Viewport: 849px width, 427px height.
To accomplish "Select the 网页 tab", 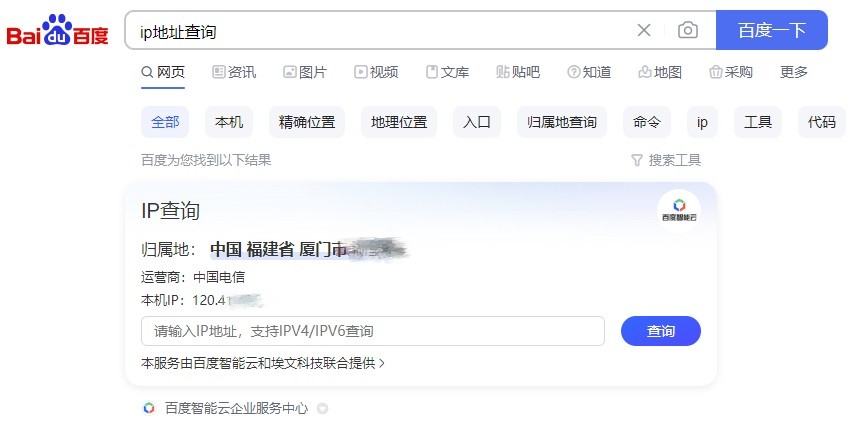I will tap(163, 72).
